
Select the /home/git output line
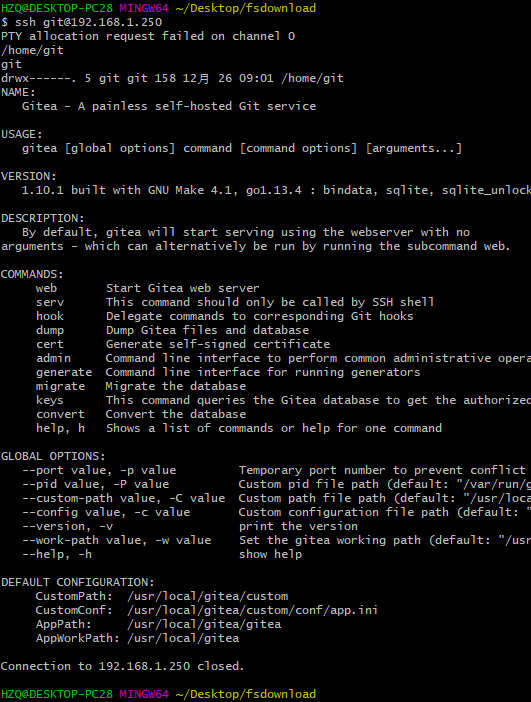[x=32, y=50]
